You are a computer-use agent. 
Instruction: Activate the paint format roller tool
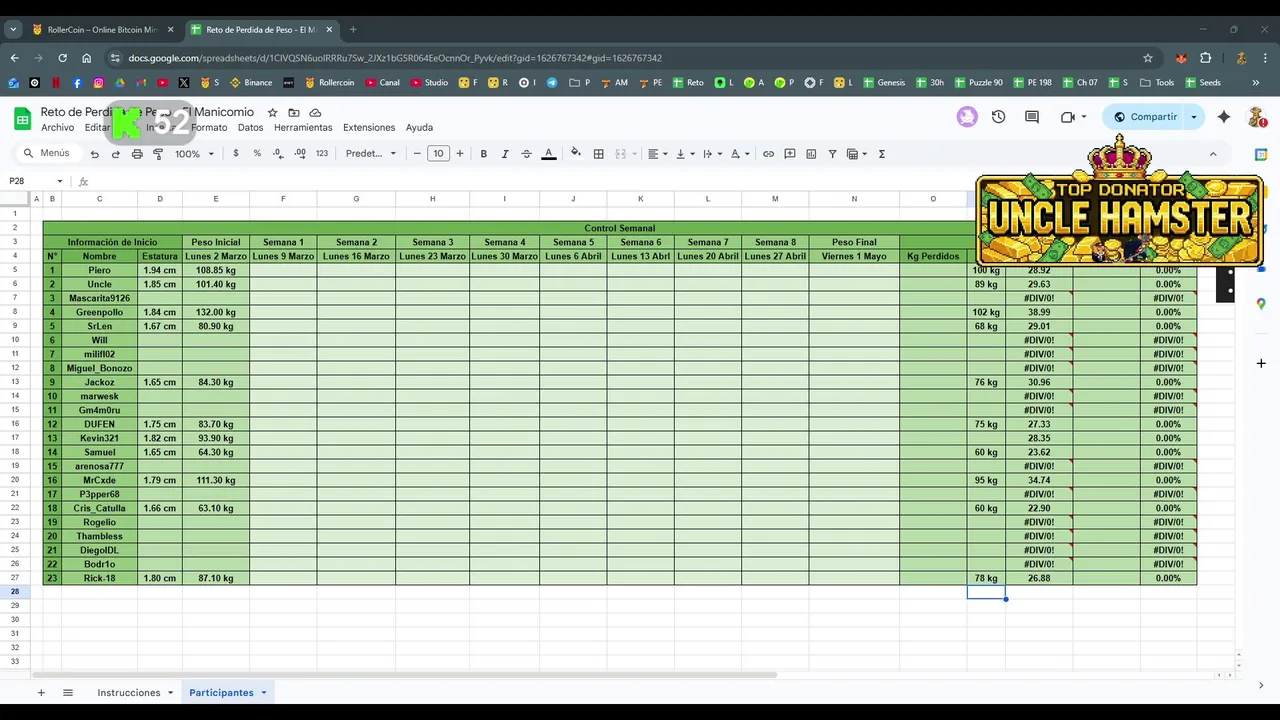(x=158, y=154)
